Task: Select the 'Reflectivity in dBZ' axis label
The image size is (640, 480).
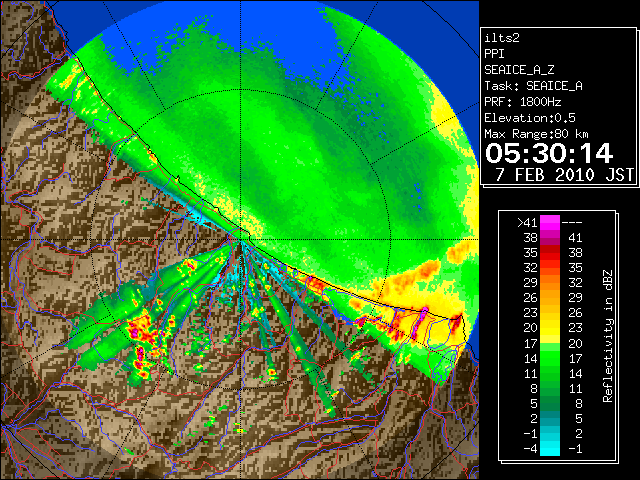Action: pyautogui.click(x=608, y=336)
